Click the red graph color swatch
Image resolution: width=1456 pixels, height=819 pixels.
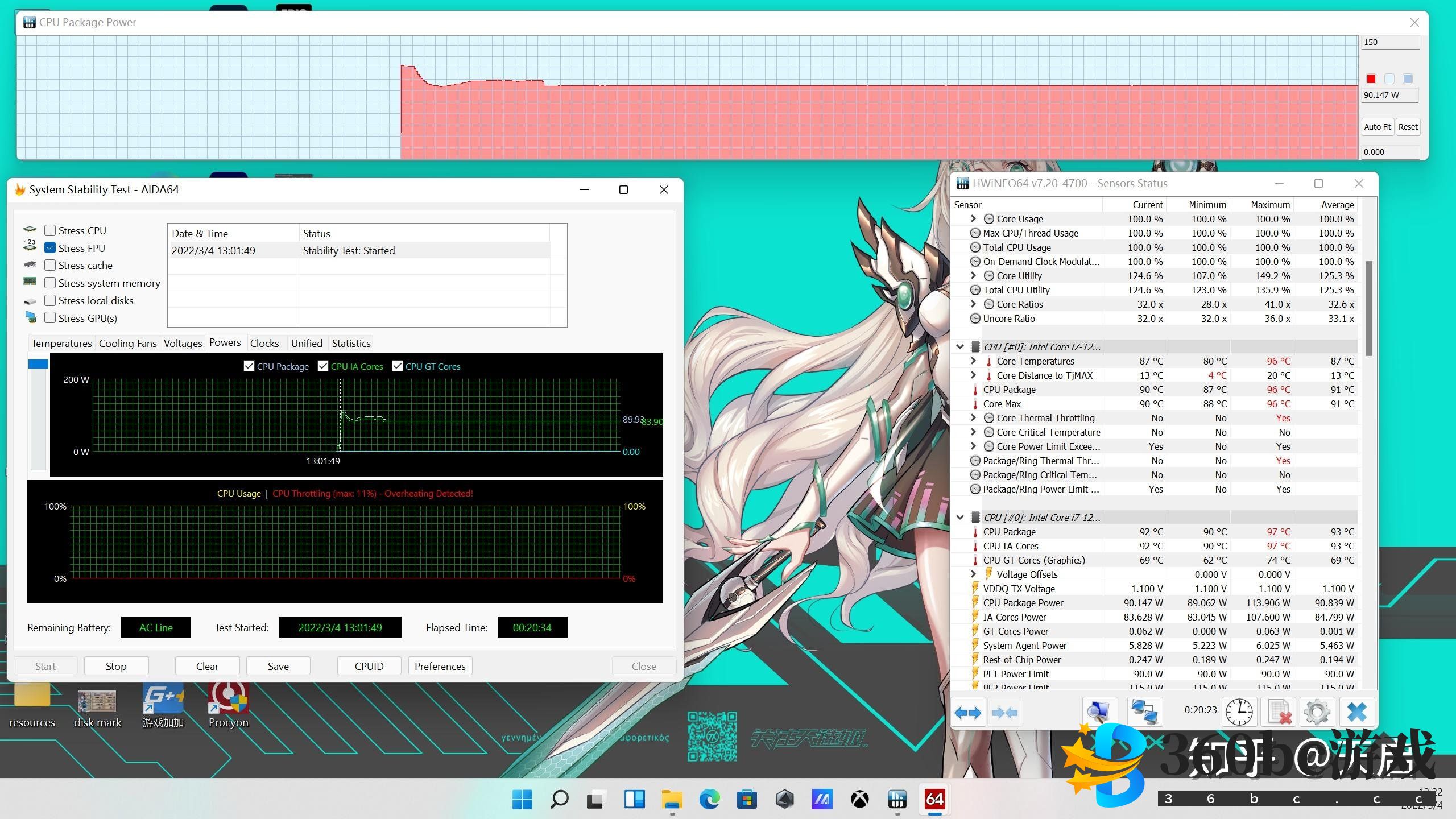[1371, 79]
